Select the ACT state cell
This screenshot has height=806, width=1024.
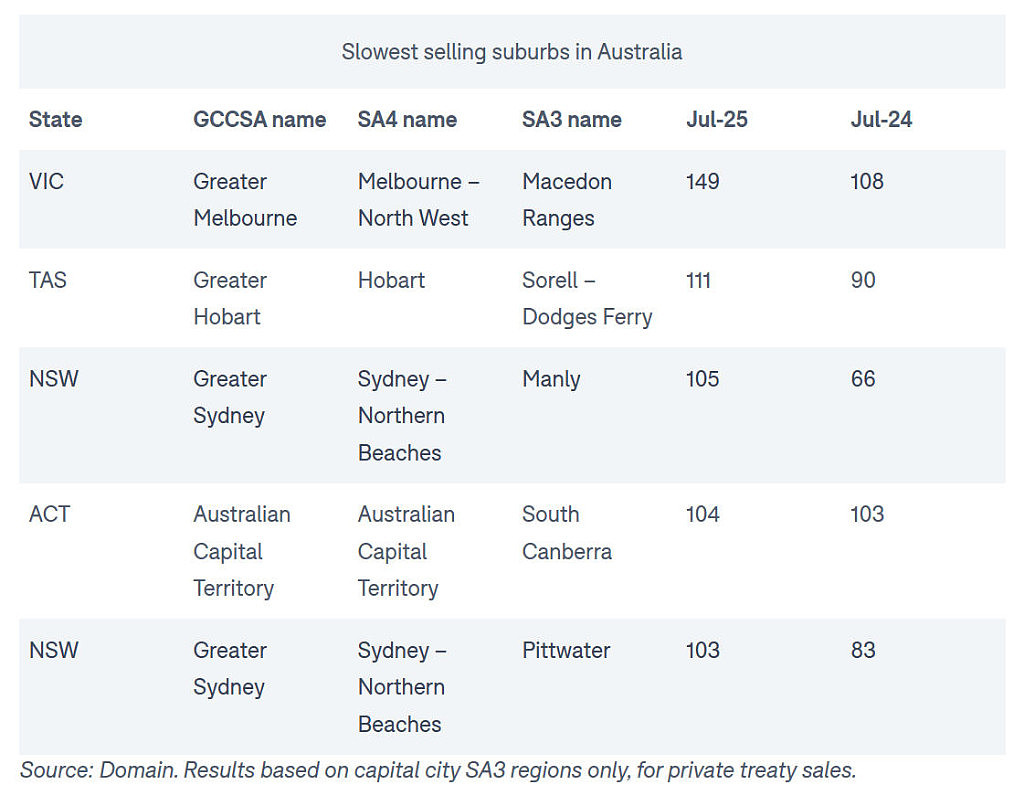[x=49, y=514]
